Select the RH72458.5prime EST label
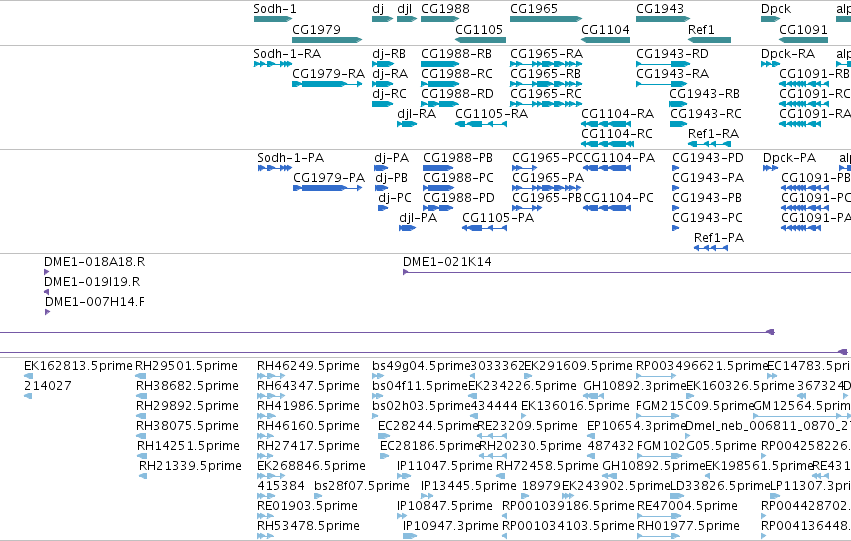Screen dimensions: 851x541 [x=547, y=466]
